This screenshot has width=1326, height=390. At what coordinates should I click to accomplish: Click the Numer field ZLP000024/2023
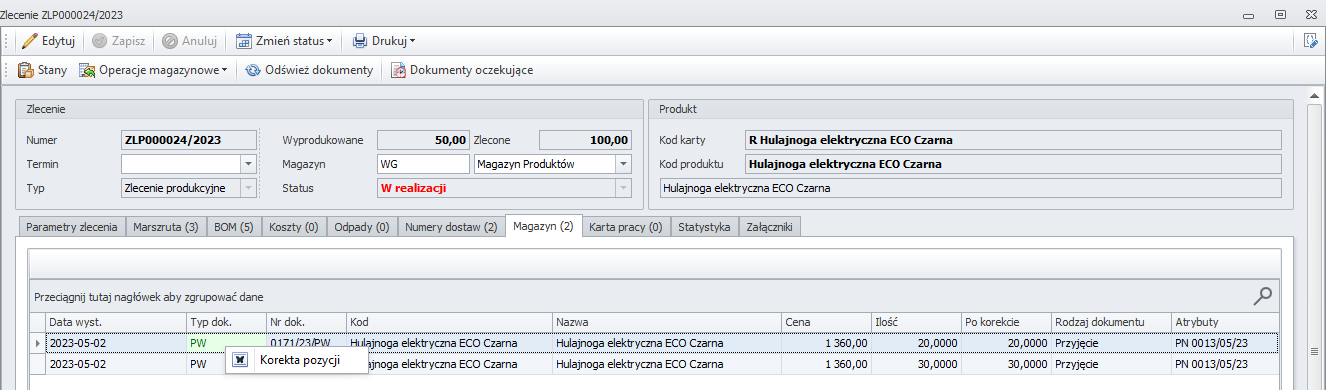(189, 139)
